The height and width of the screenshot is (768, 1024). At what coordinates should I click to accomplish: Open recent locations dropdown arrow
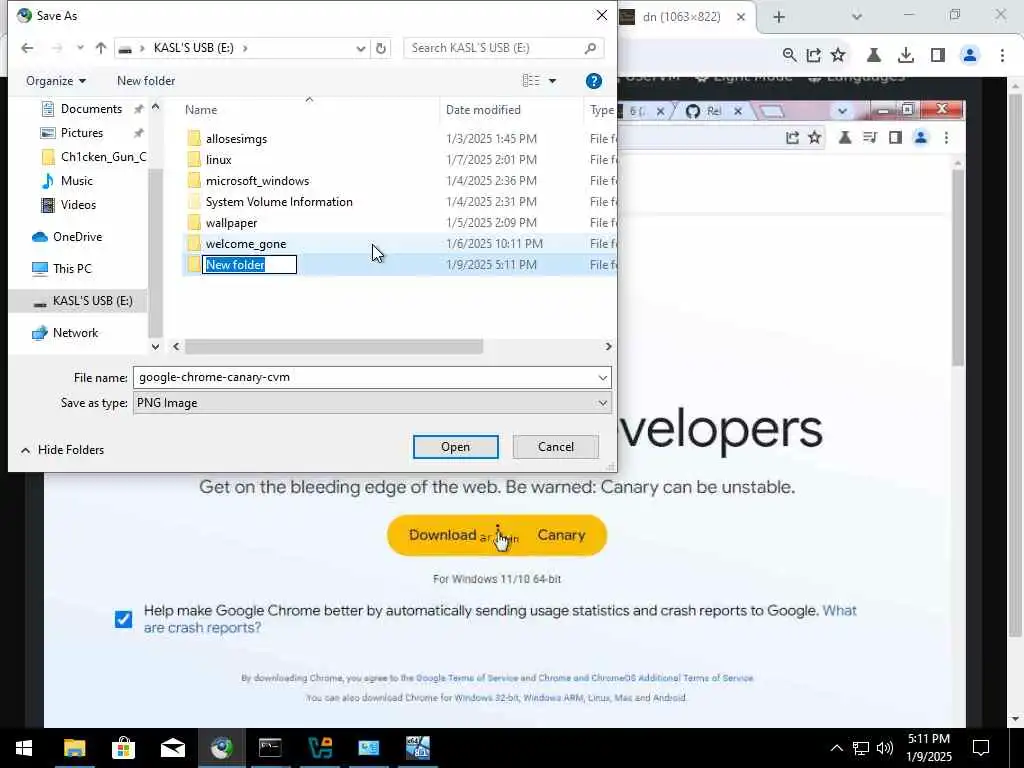tap(80, 48)
